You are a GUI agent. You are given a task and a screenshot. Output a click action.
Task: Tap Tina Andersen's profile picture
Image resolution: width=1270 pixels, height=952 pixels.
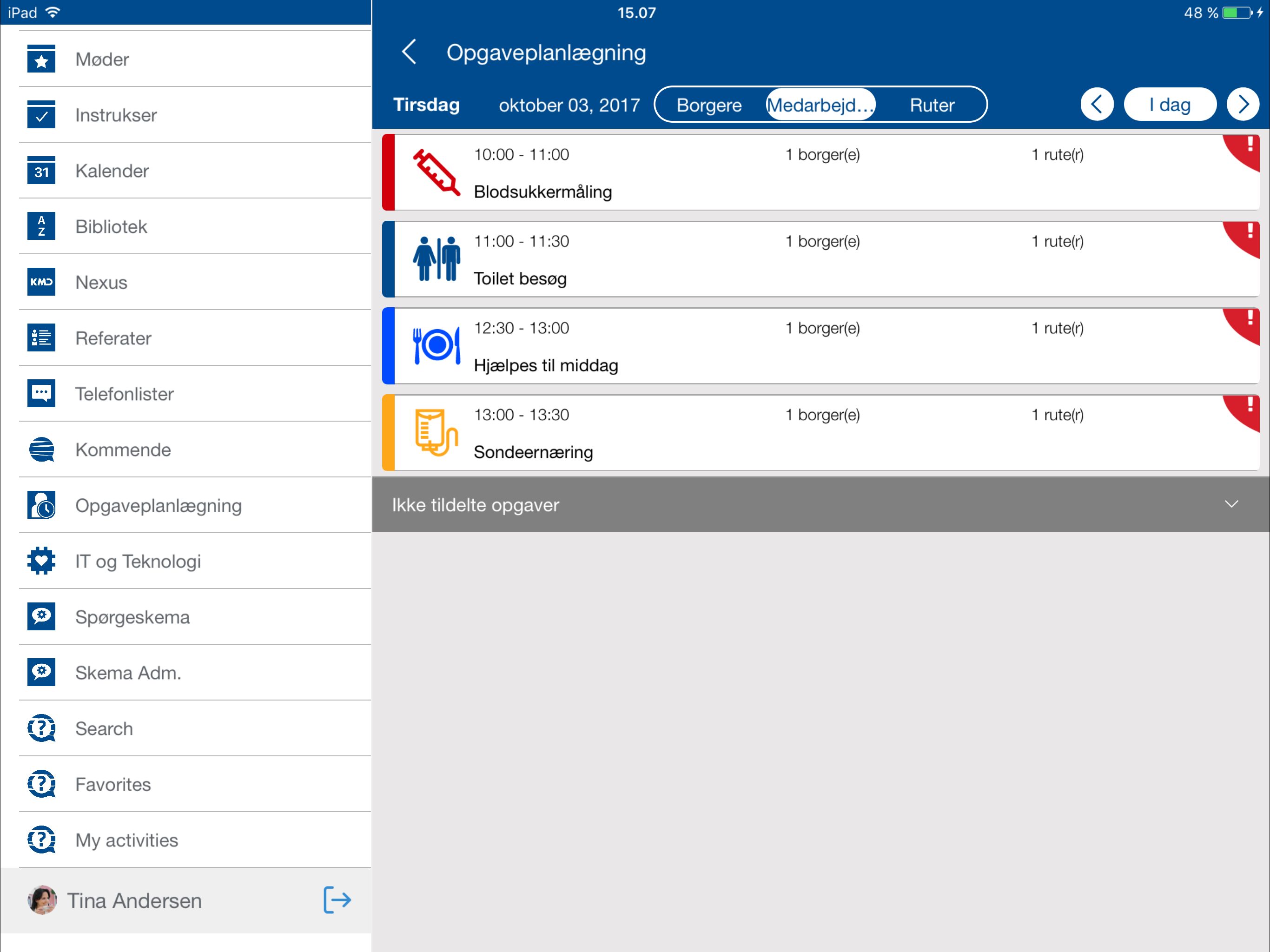coord(42,900)
